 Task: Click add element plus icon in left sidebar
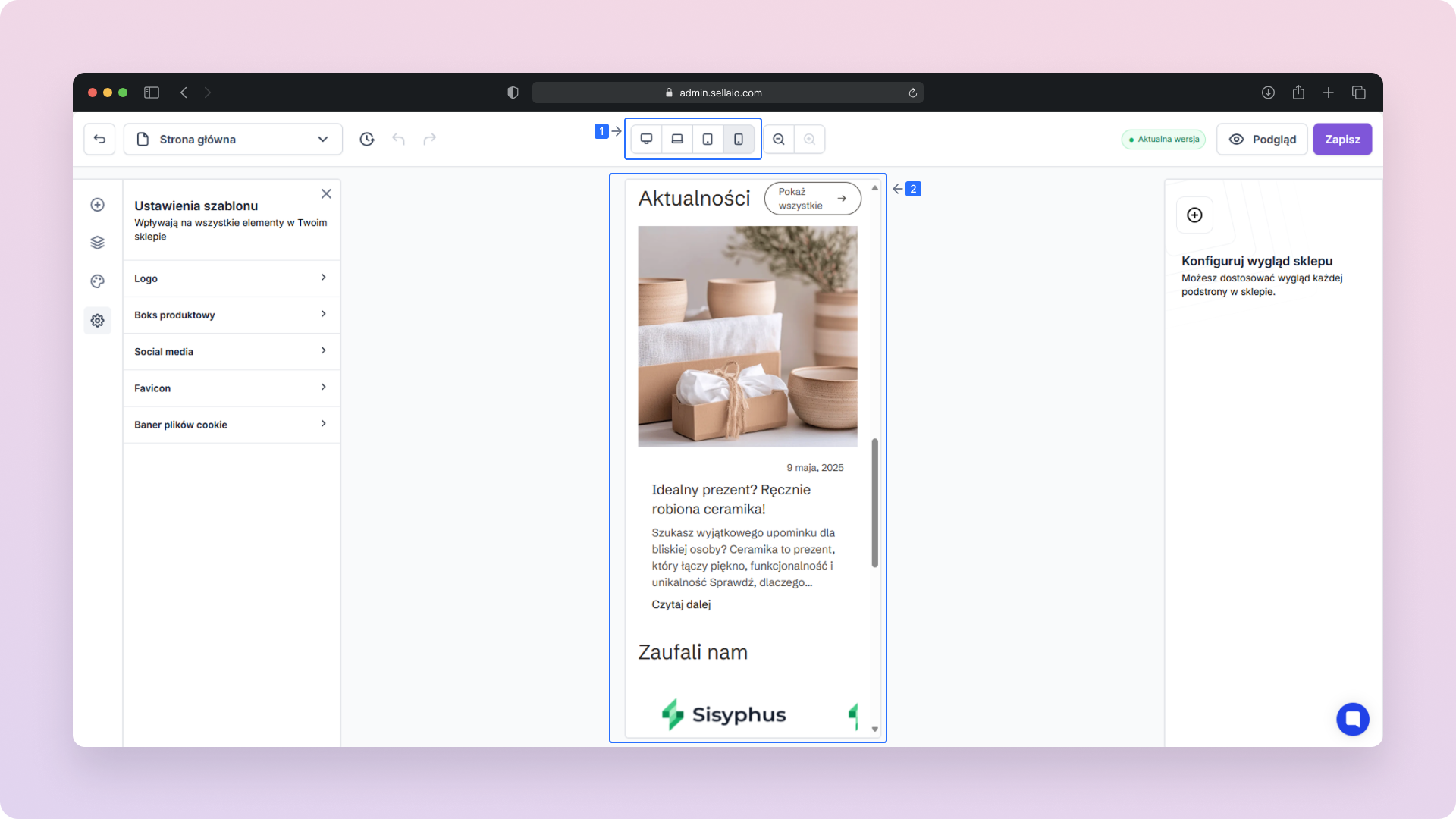tap(98, 205)
